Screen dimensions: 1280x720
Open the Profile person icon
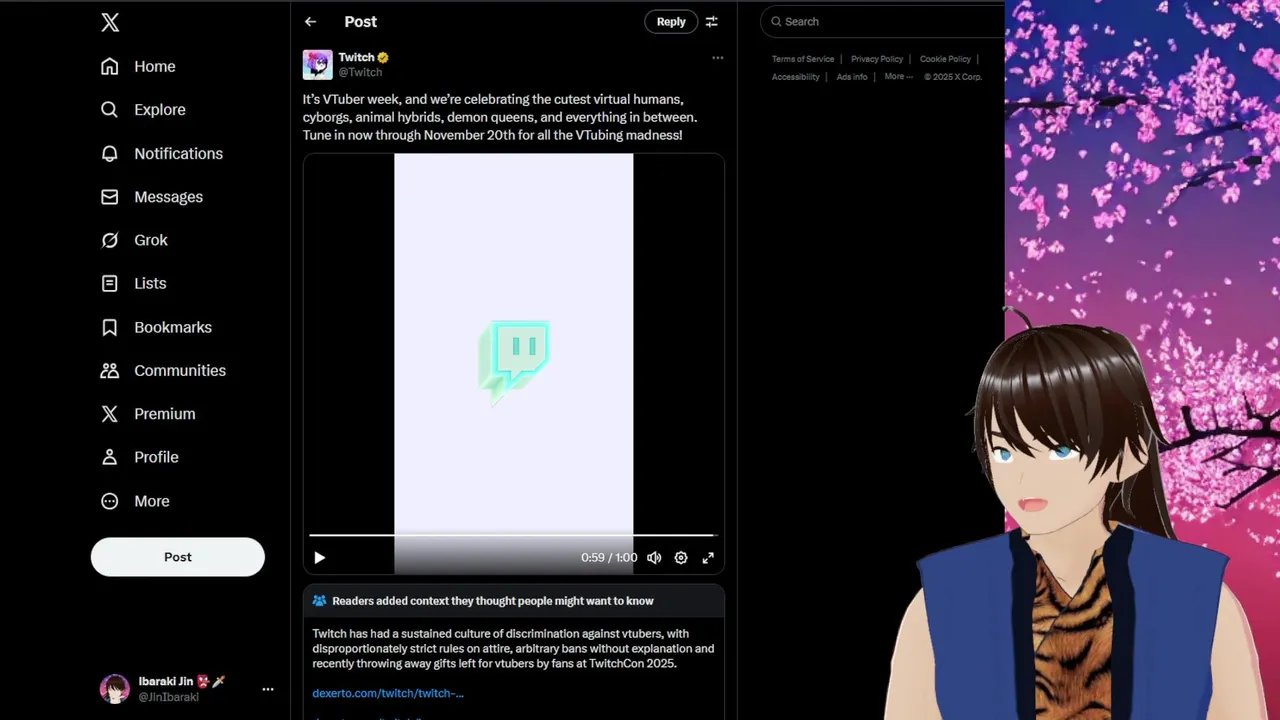(x=110, y=457)
